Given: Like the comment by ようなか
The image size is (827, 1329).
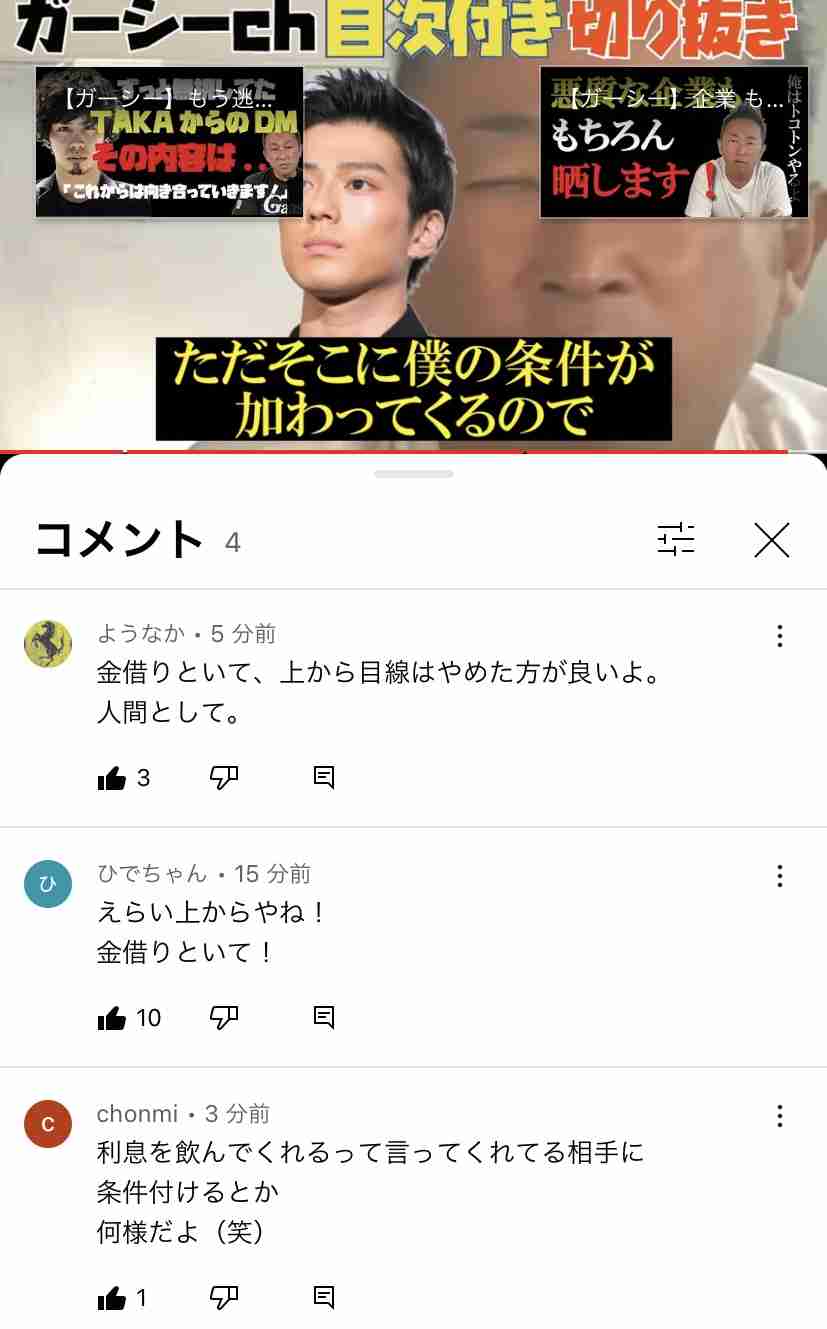Looking at the screenshot, I should click(x=112, y=778).
